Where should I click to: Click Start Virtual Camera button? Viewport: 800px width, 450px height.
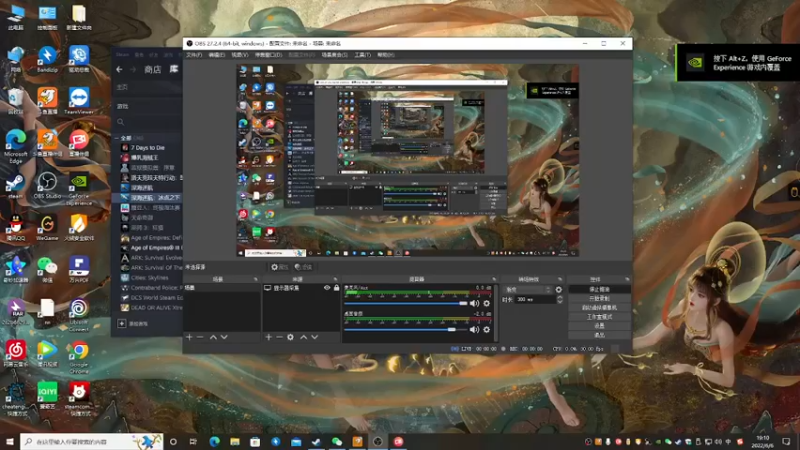[599, 308]
